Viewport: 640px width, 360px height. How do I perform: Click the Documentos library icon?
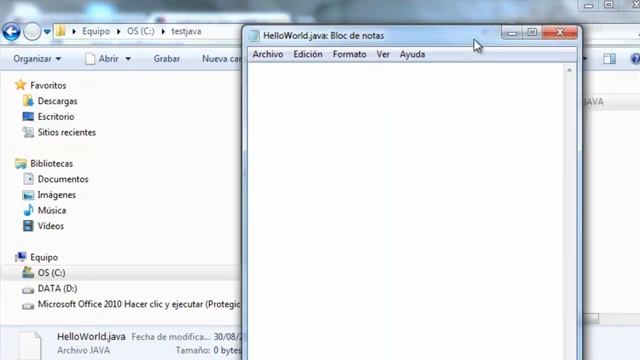(28, 179)
